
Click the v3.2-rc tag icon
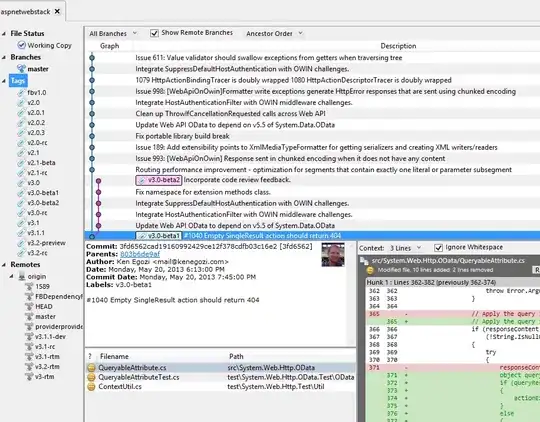21,253
